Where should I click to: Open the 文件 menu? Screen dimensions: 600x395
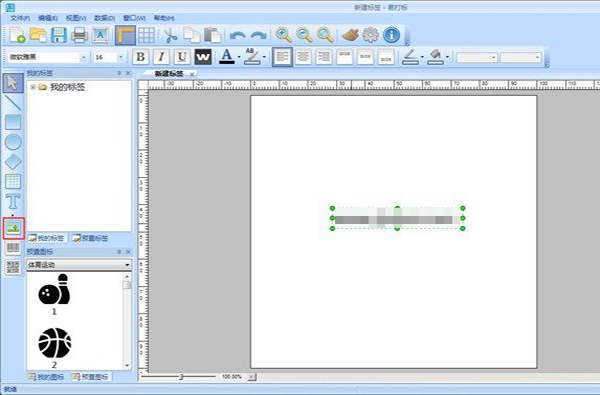(20, 18)
